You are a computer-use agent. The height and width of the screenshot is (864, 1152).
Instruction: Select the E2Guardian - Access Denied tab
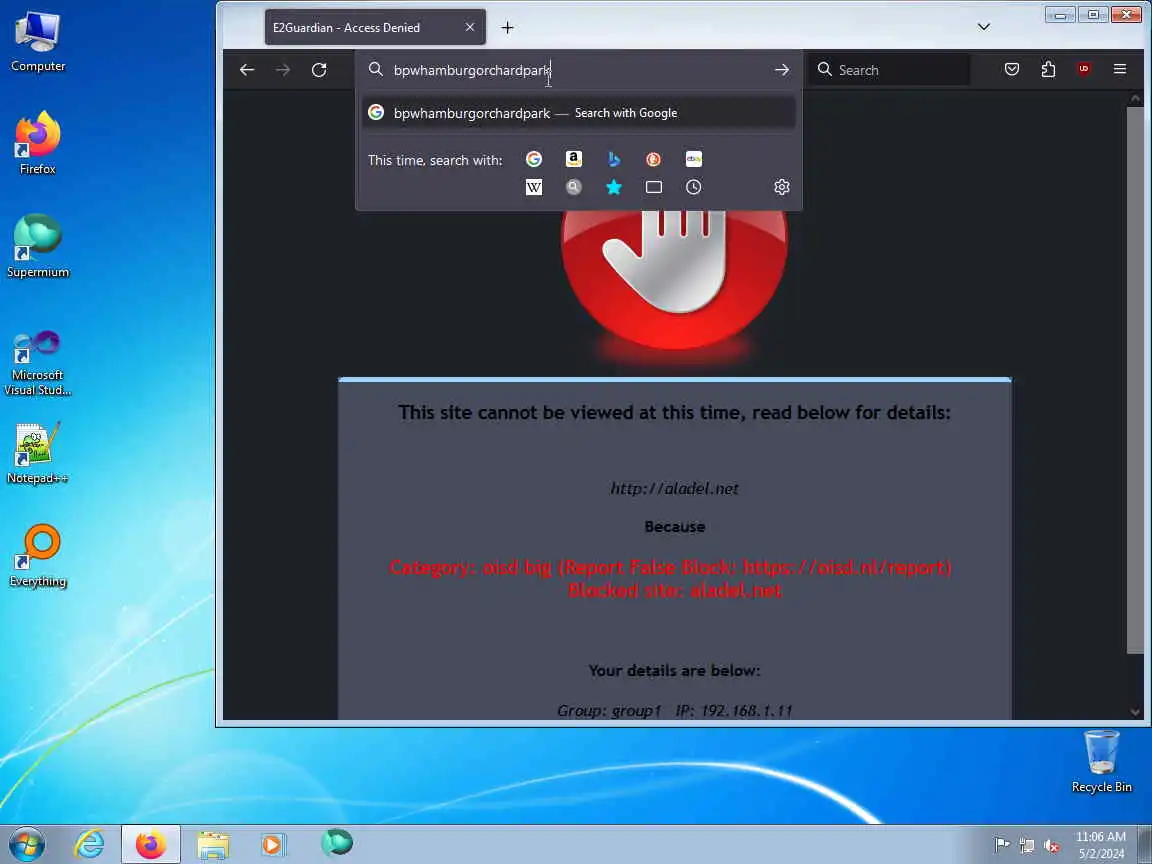coord(375,27)
